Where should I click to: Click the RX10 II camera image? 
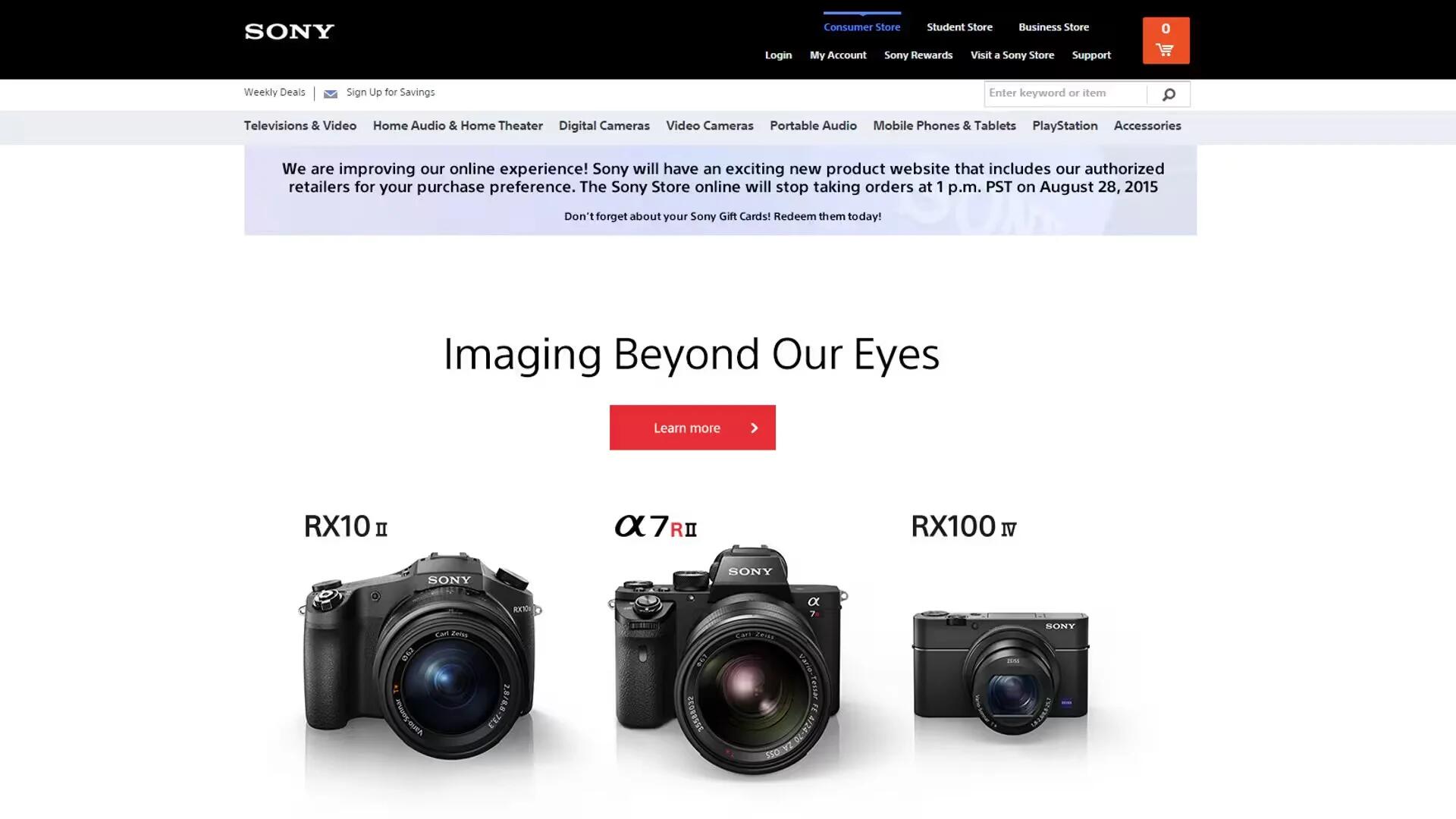[x=419, y=656]
